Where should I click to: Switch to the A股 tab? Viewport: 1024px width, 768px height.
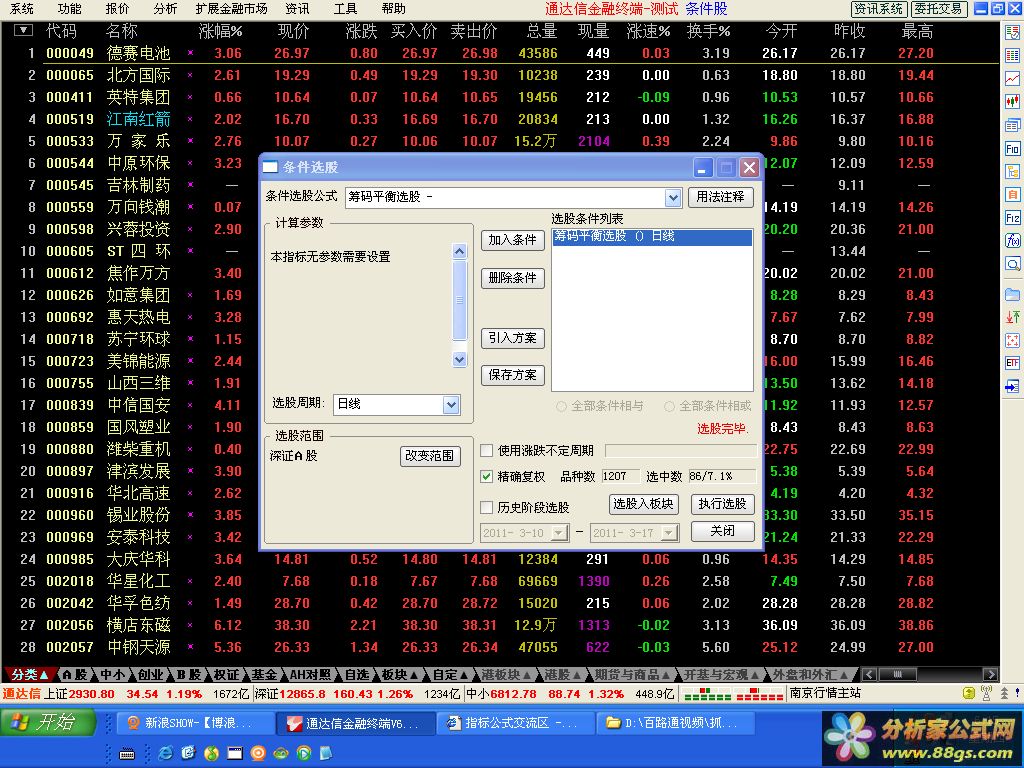[75, 675]
